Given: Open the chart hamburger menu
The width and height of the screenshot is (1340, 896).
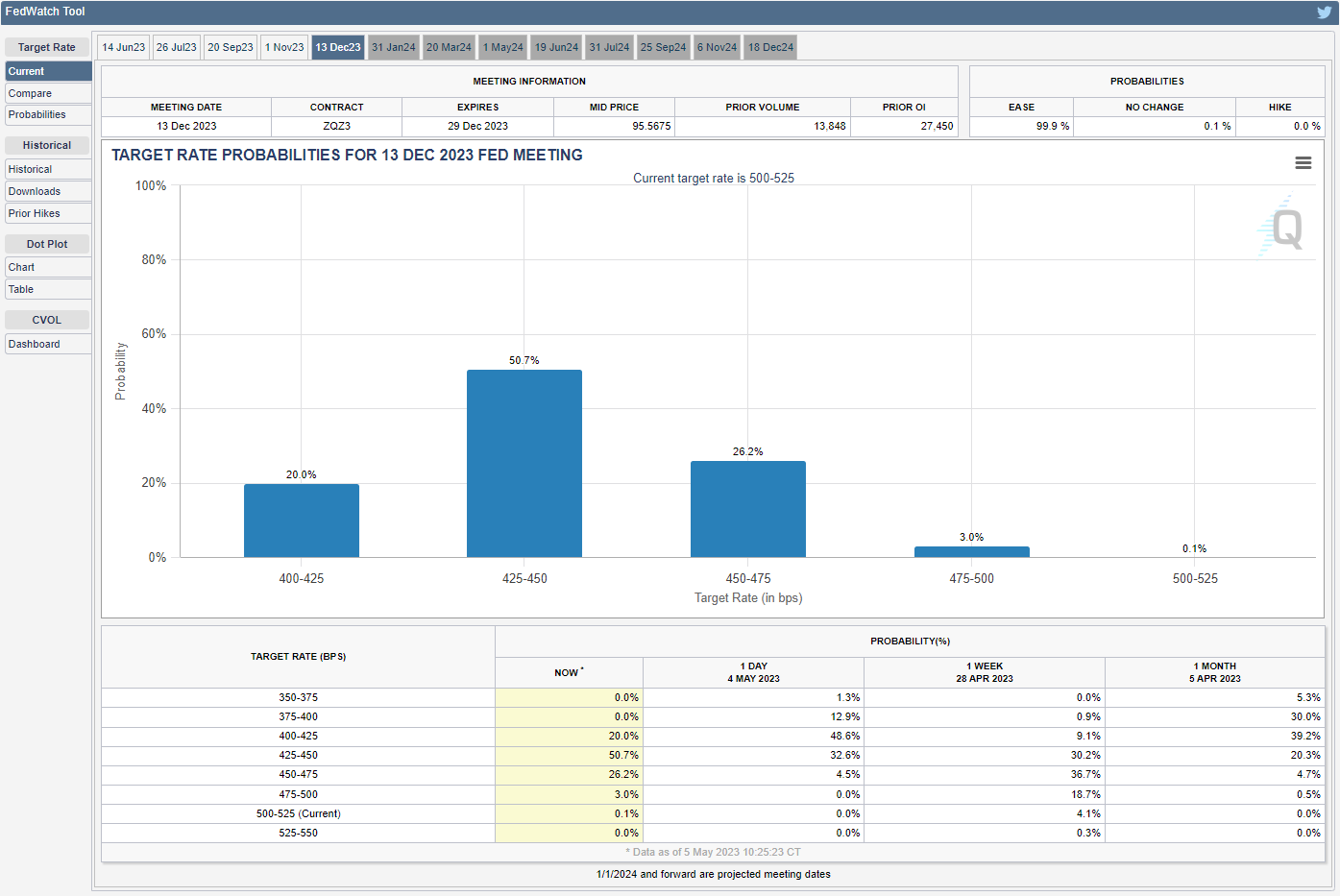Looking at the screenshot, I should point(1303,163).
